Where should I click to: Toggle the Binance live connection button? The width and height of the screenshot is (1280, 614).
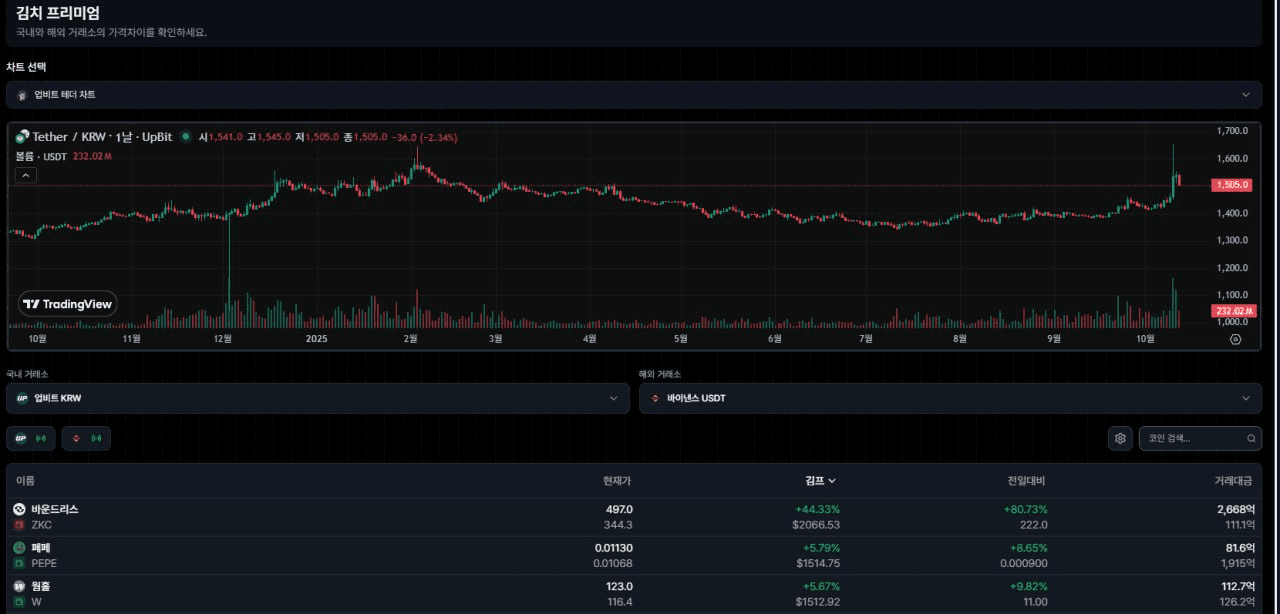pyautogui.click(x=86, y=438)
